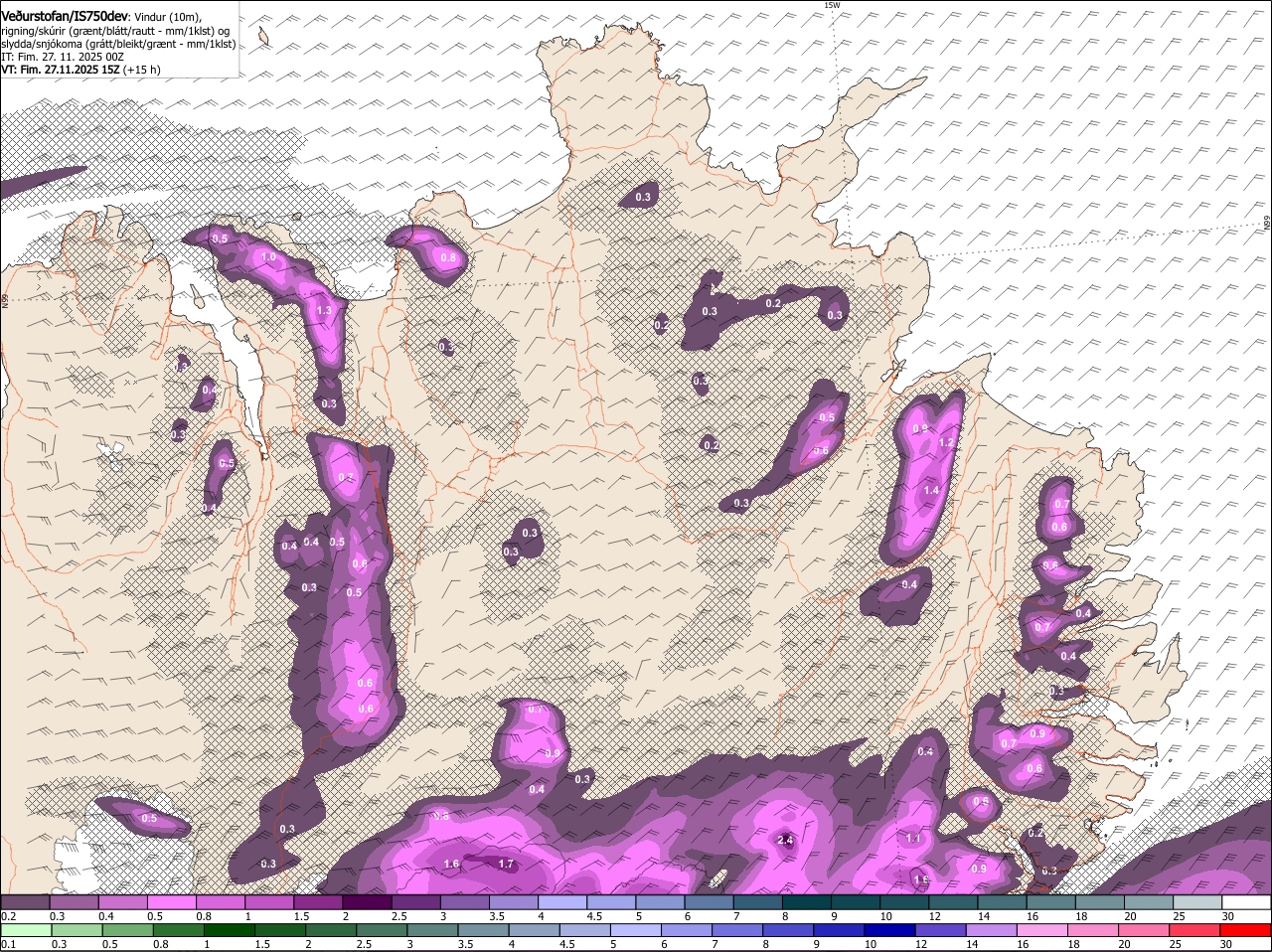Click the 1.2 precipitation value on the map
This screenshot has height=952, width=1272.
pyautogui.click(x=946, y=443)
